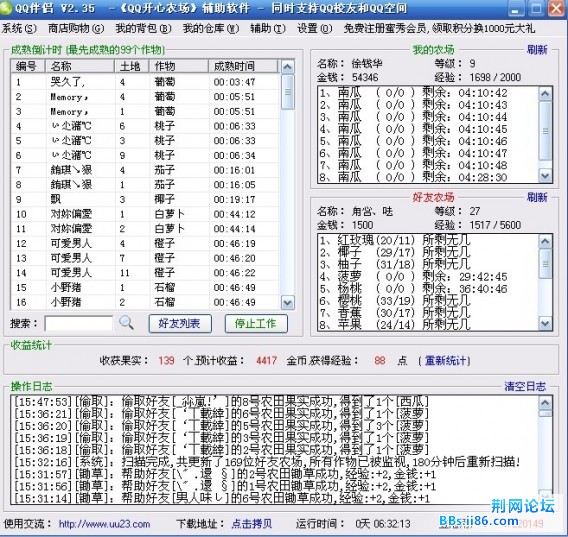Open the 系统(S) menu
This screenshot has width=568, height=537.
(x=19, y=29)
